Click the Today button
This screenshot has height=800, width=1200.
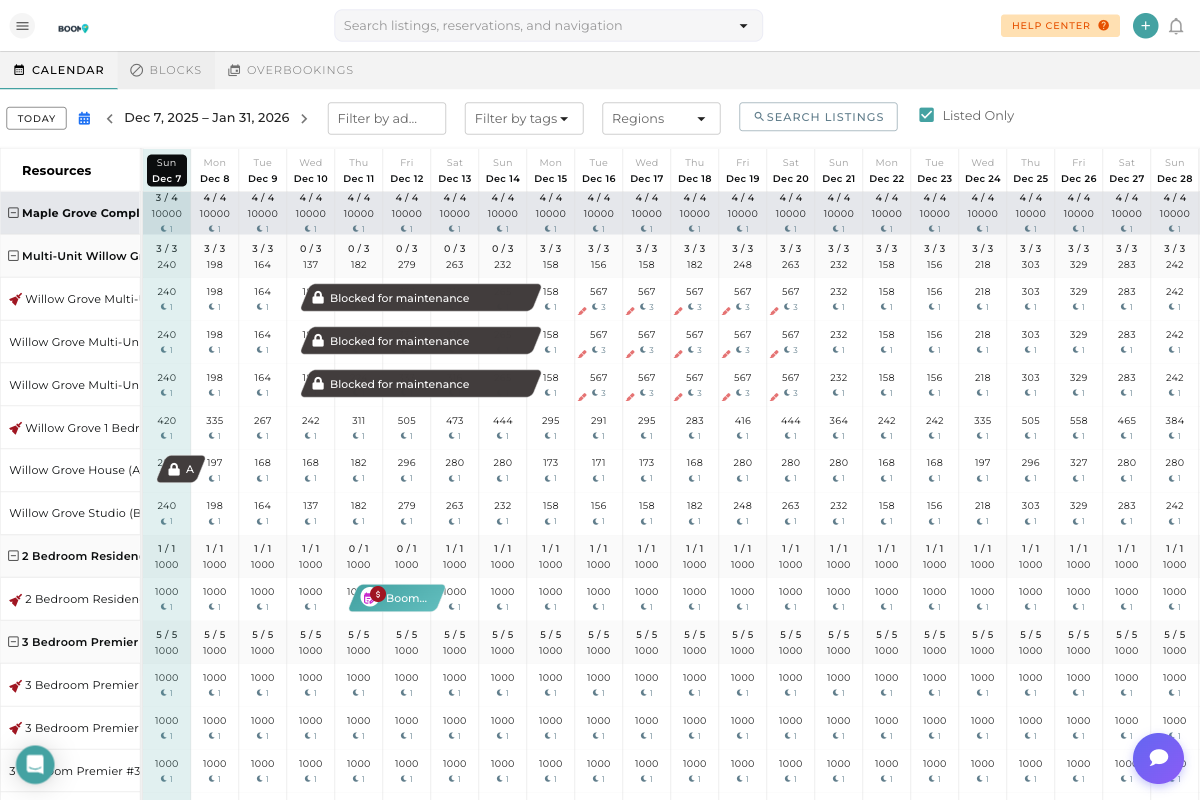(36, 118)
